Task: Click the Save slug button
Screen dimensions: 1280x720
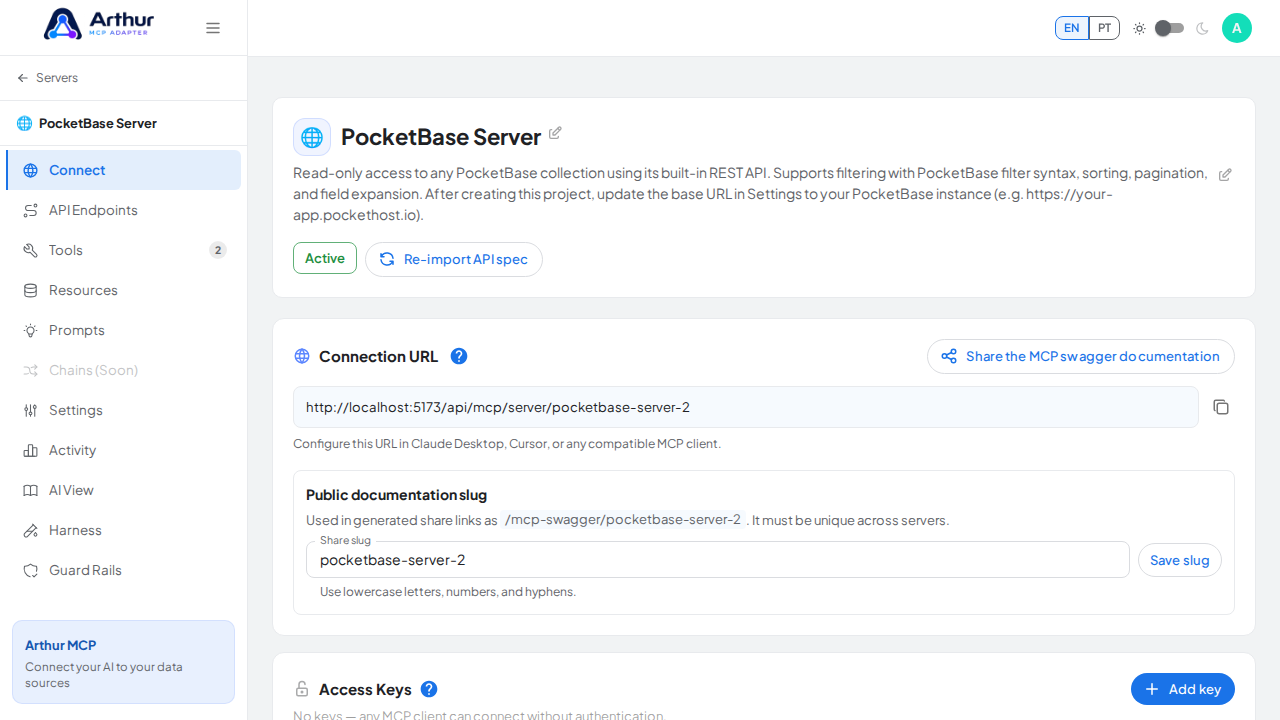Action: point(1180,560)
